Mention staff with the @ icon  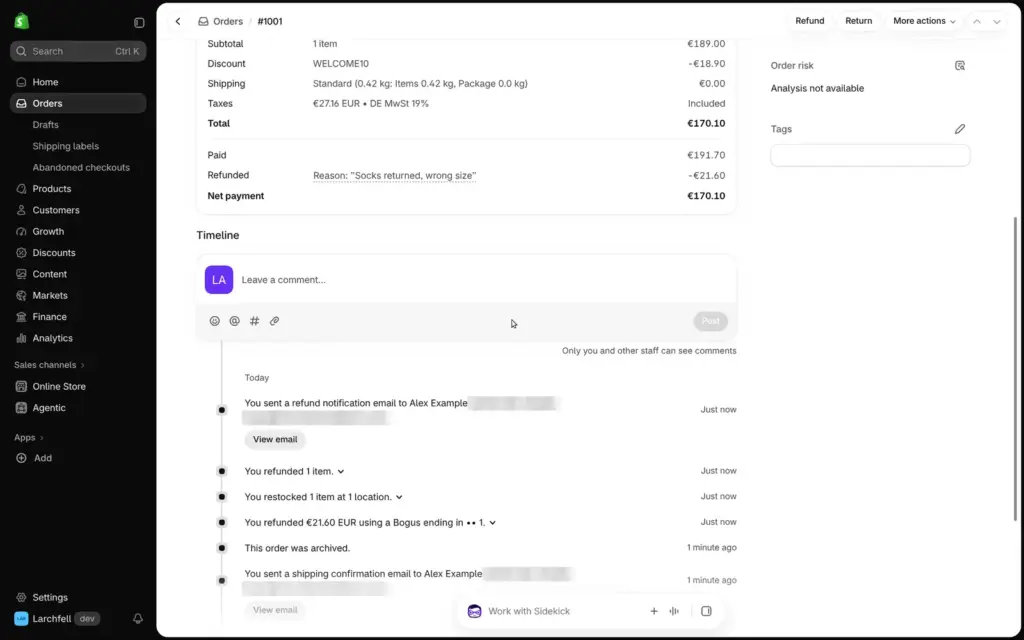234,321
